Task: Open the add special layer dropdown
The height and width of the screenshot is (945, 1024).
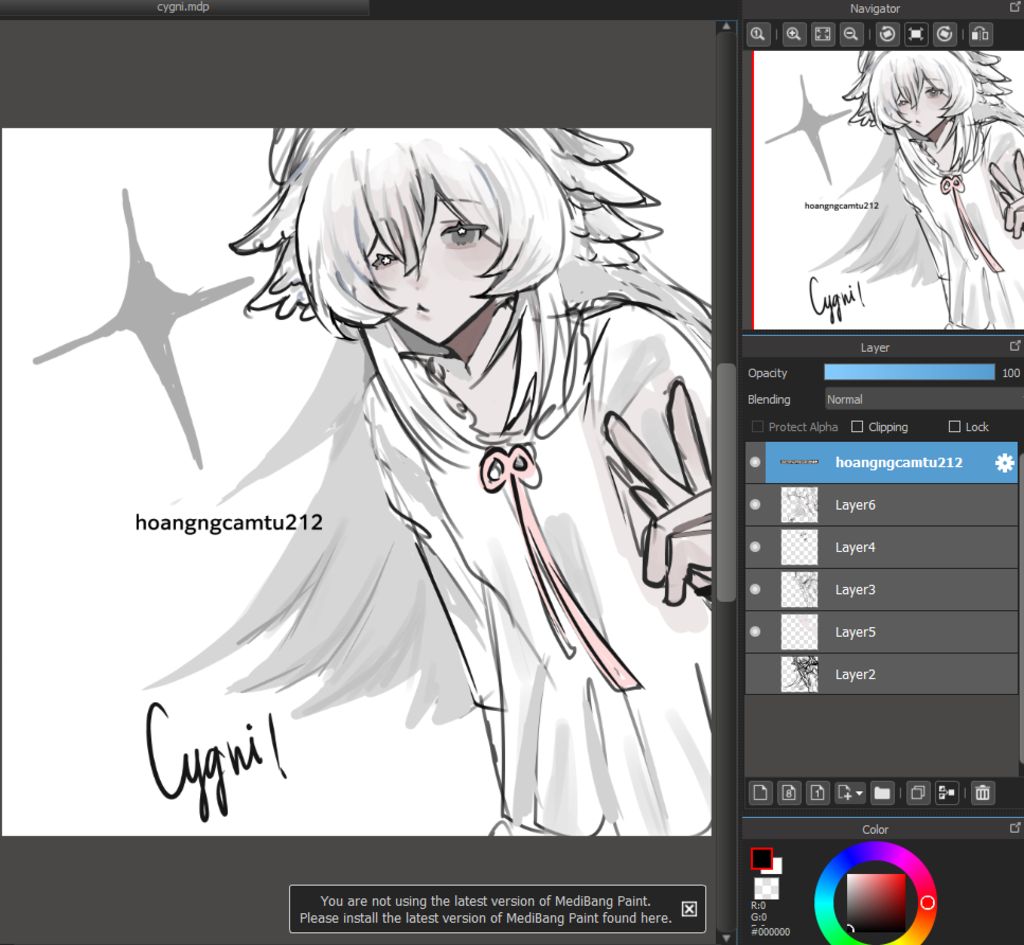Action: (x=850, y=793)
